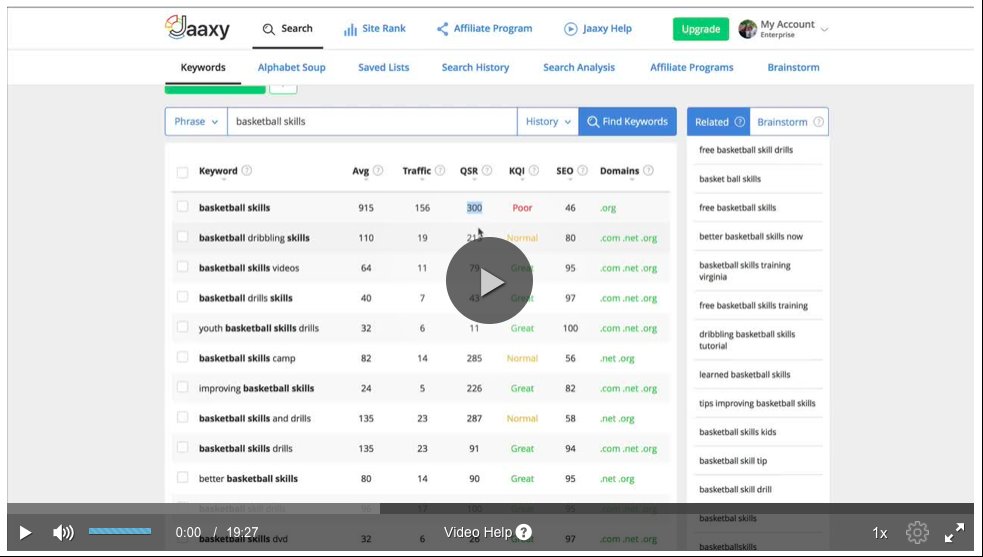Click the keyword search input field
The height and width of the screenshot is (557, 983).
(x=372, y=121)
